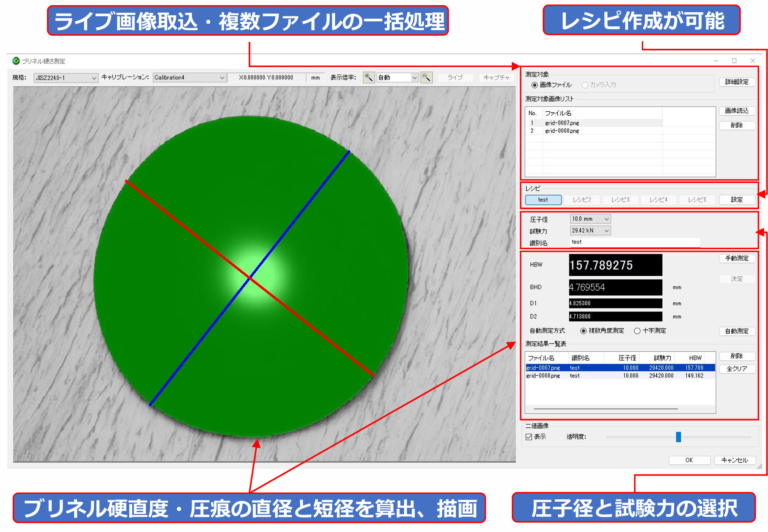
Task: Open the 表示倍率 自動 zoom dropdown
Action: [398, 77]
